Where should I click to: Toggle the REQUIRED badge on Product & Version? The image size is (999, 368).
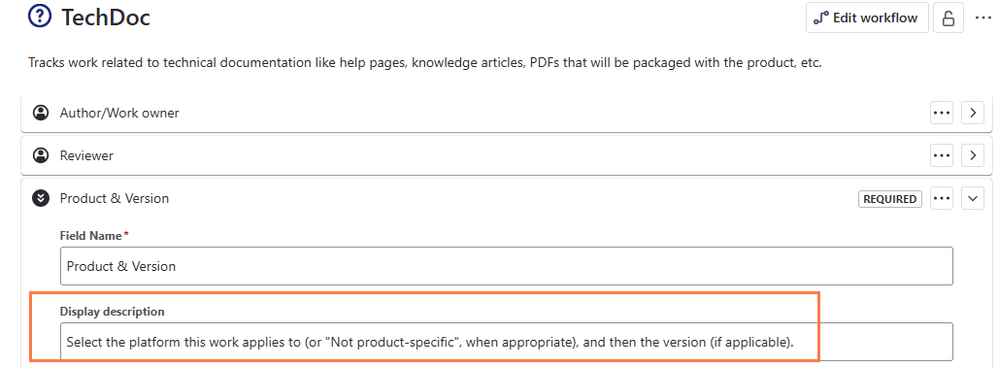(890, 199)
